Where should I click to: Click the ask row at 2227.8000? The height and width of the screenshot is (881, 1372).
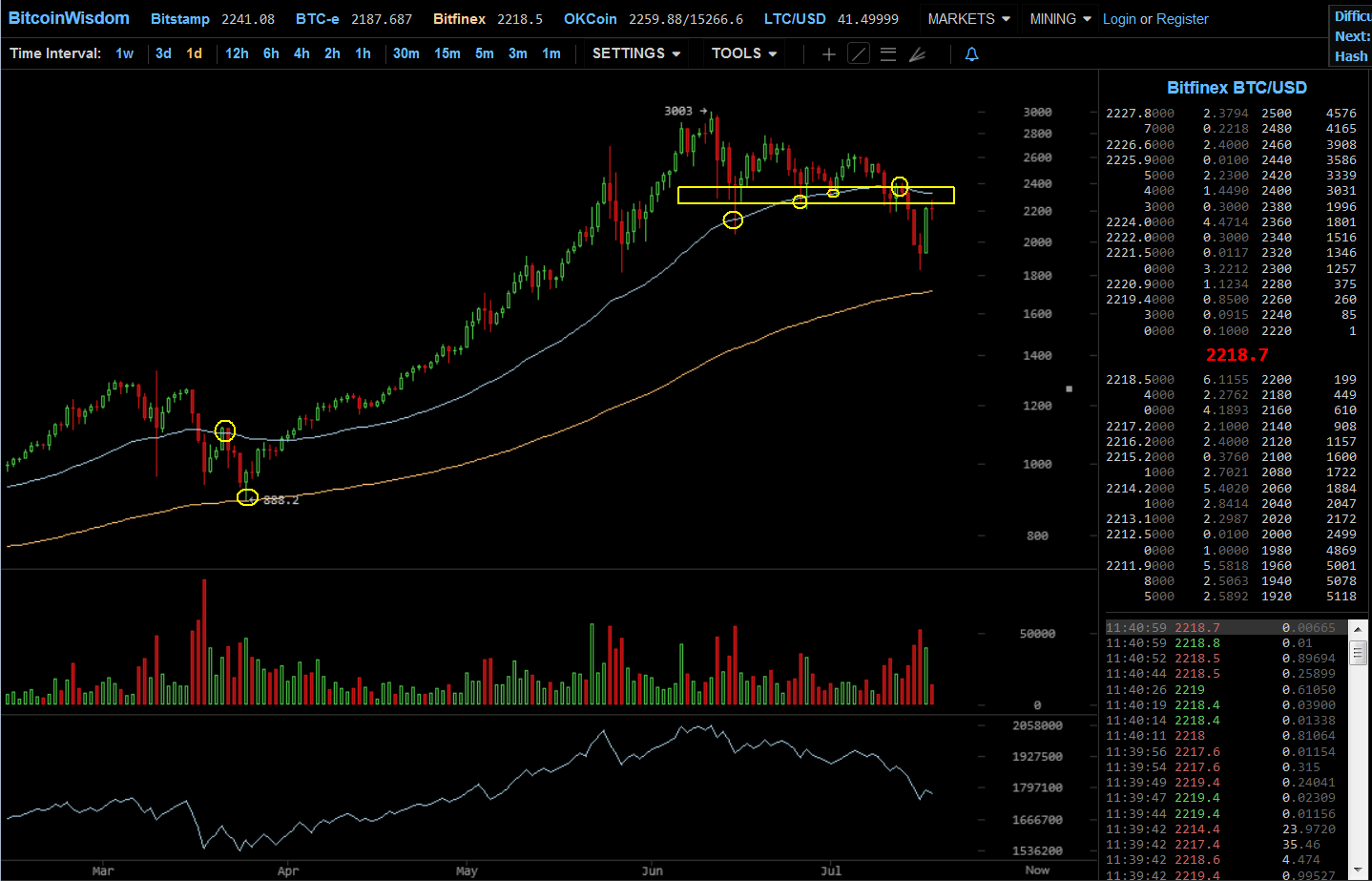[1231, 114]
